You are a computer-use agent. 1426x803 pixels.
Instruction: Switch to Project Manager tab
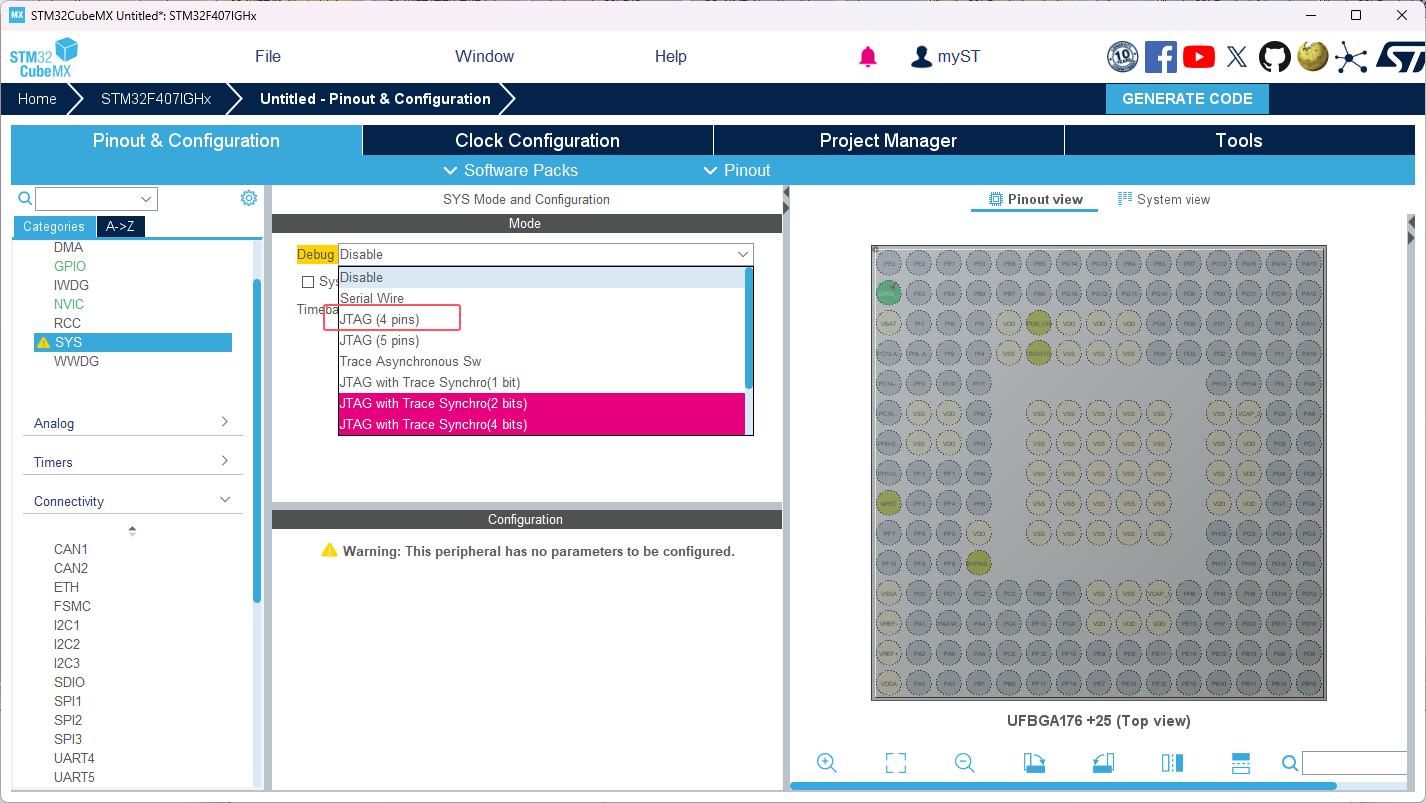point(888,140)
